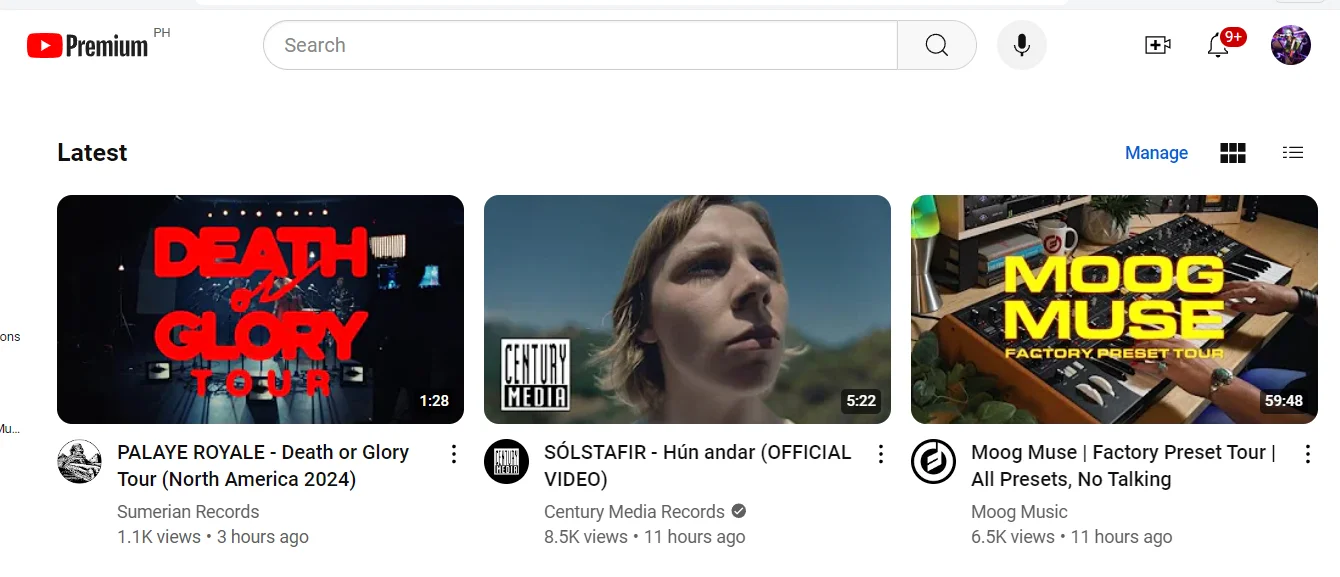This screenshot has width=1340, height=577.
Task: Focus the Search input field
Action: [580, 45]
